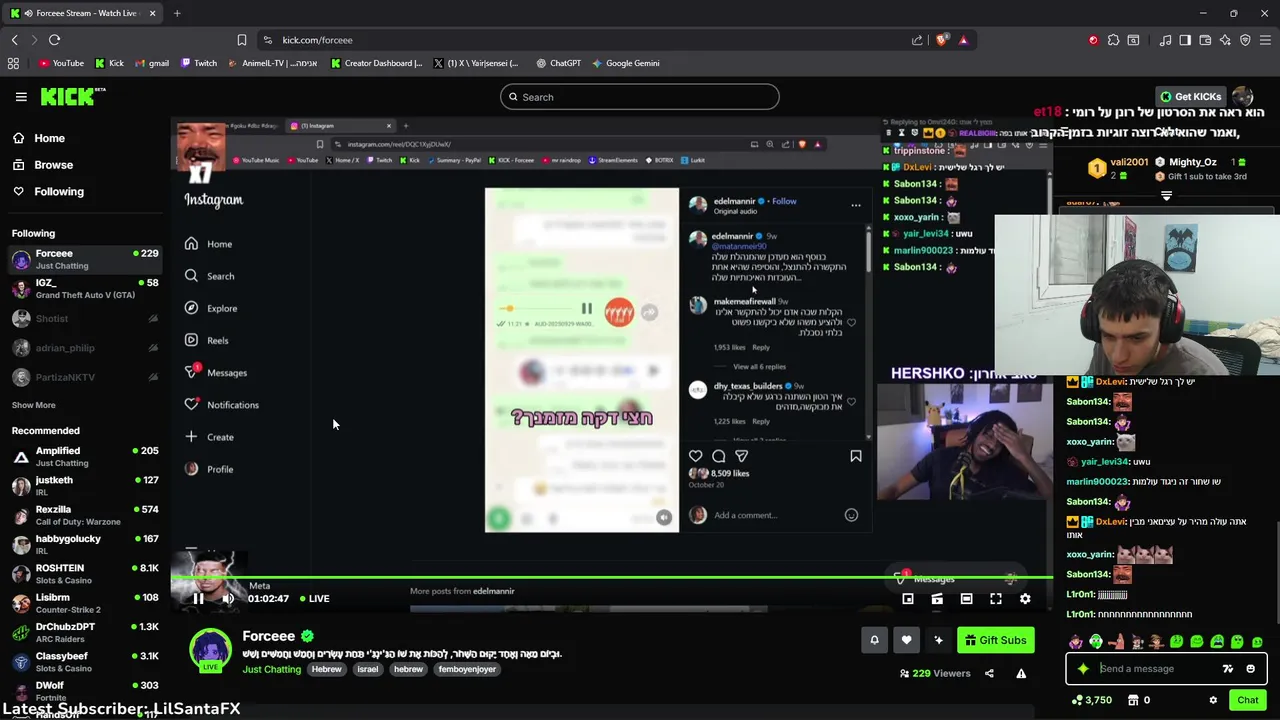This screenshot has width=1280, height=720.
Task: Mute the stream volume speaker icon
Action: coord(228,599)
